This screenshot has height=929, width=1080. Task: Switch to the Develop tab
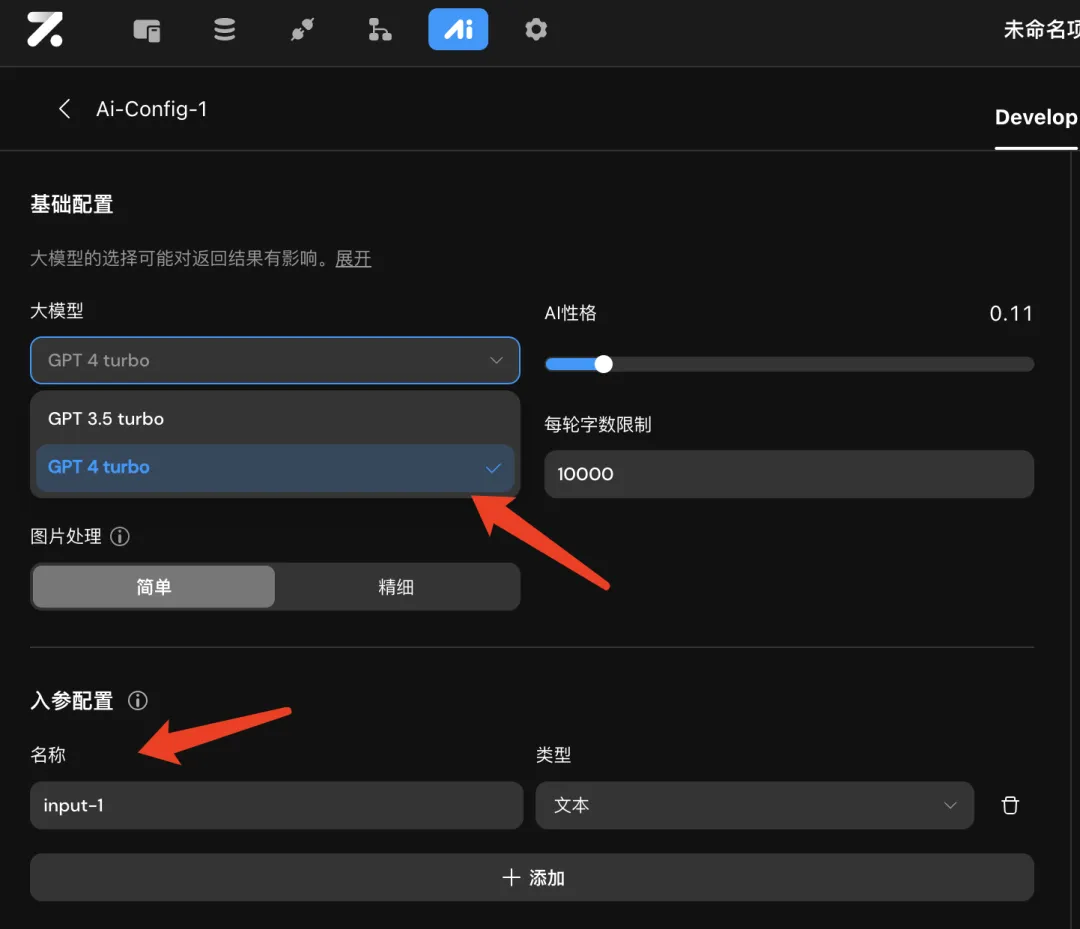[1036, 118]
